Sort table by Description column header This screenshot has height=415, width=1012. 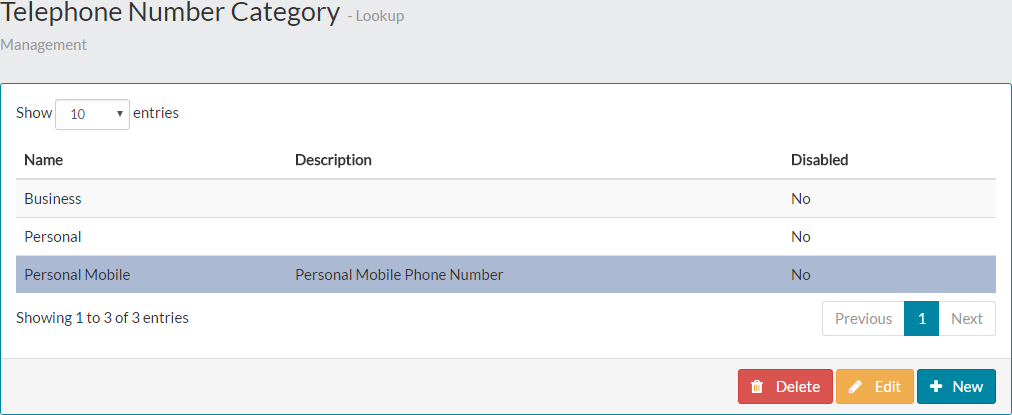coord(333,160)
